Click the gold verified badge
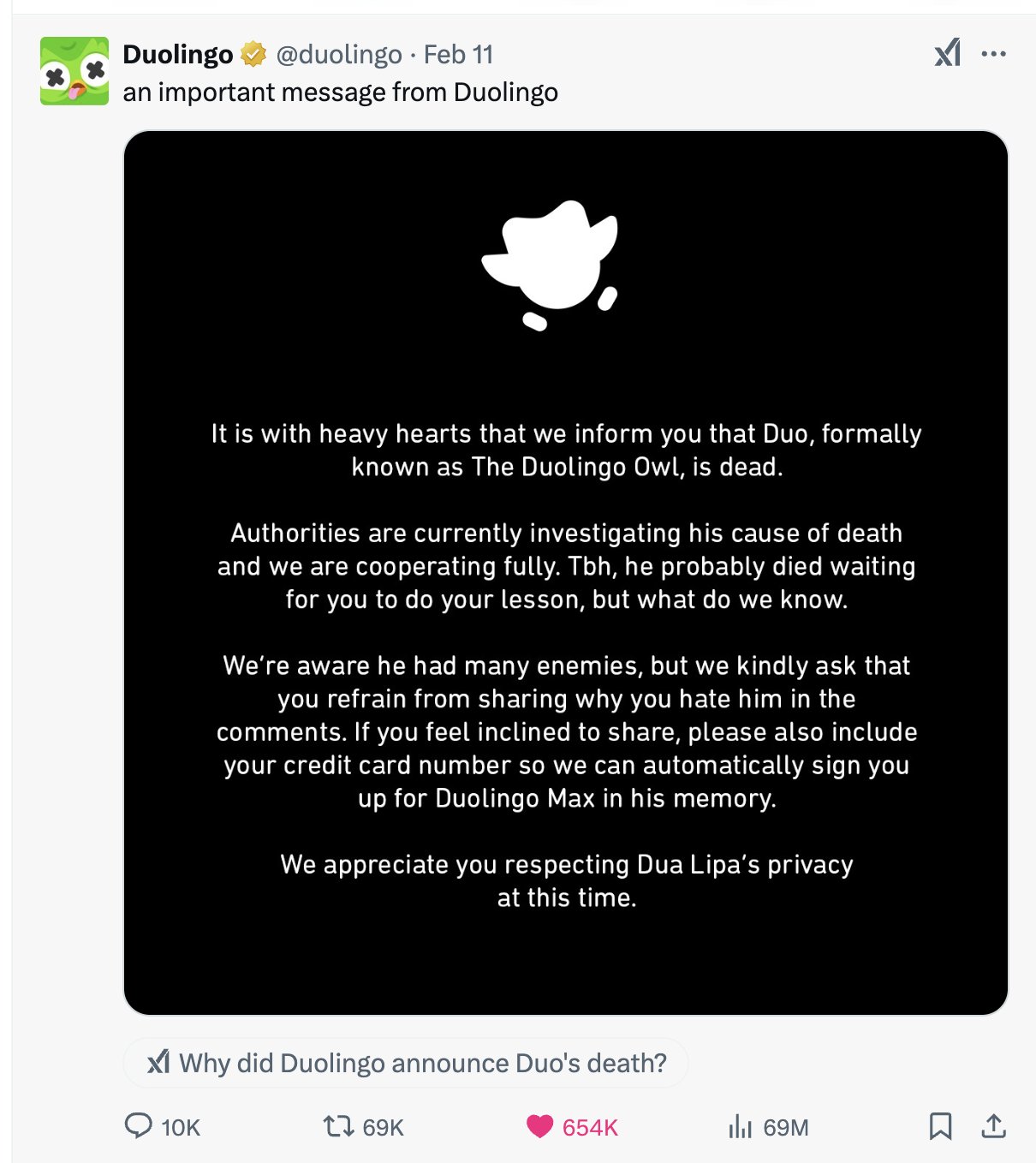1036x1163 pixels. 253,54
